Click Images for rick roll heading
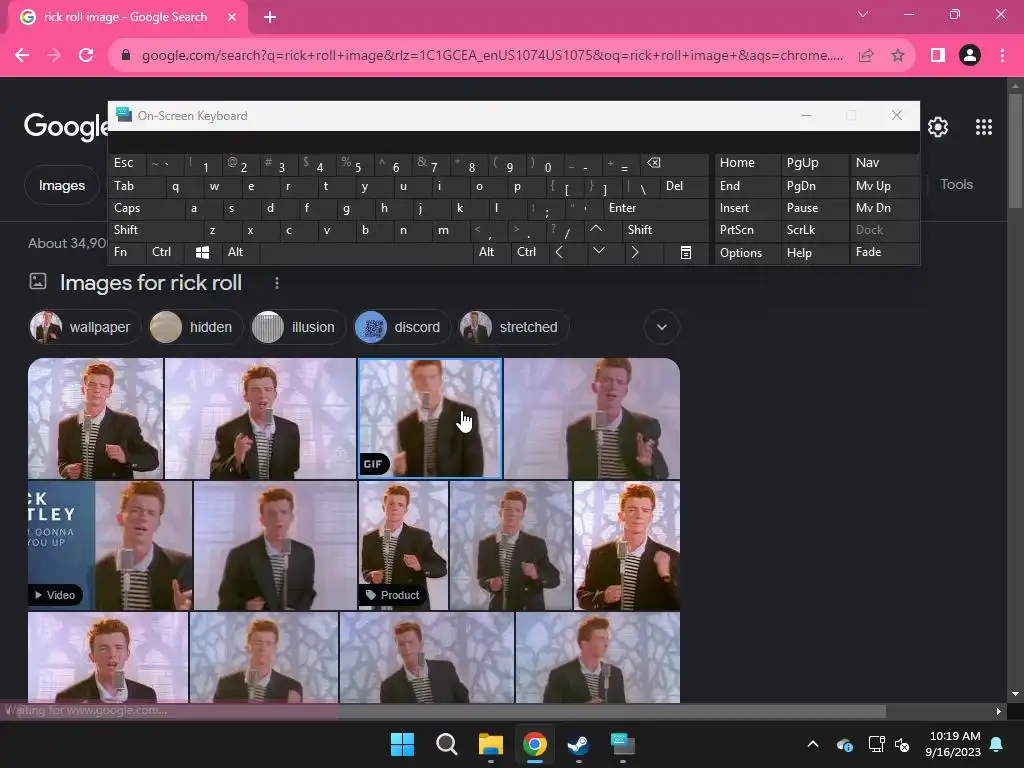This screenshot has width=1024, height=768. (x=151, y=283)
